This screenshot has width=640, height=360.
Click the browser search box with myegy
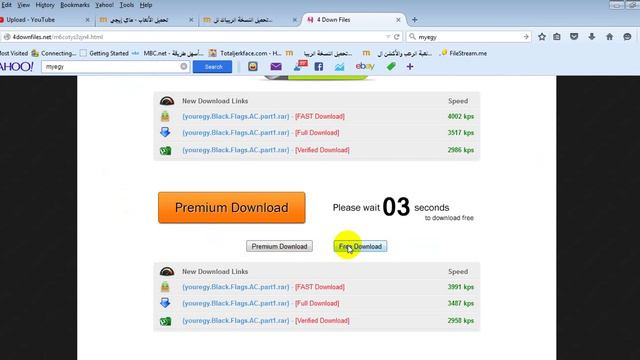[469, 37]
